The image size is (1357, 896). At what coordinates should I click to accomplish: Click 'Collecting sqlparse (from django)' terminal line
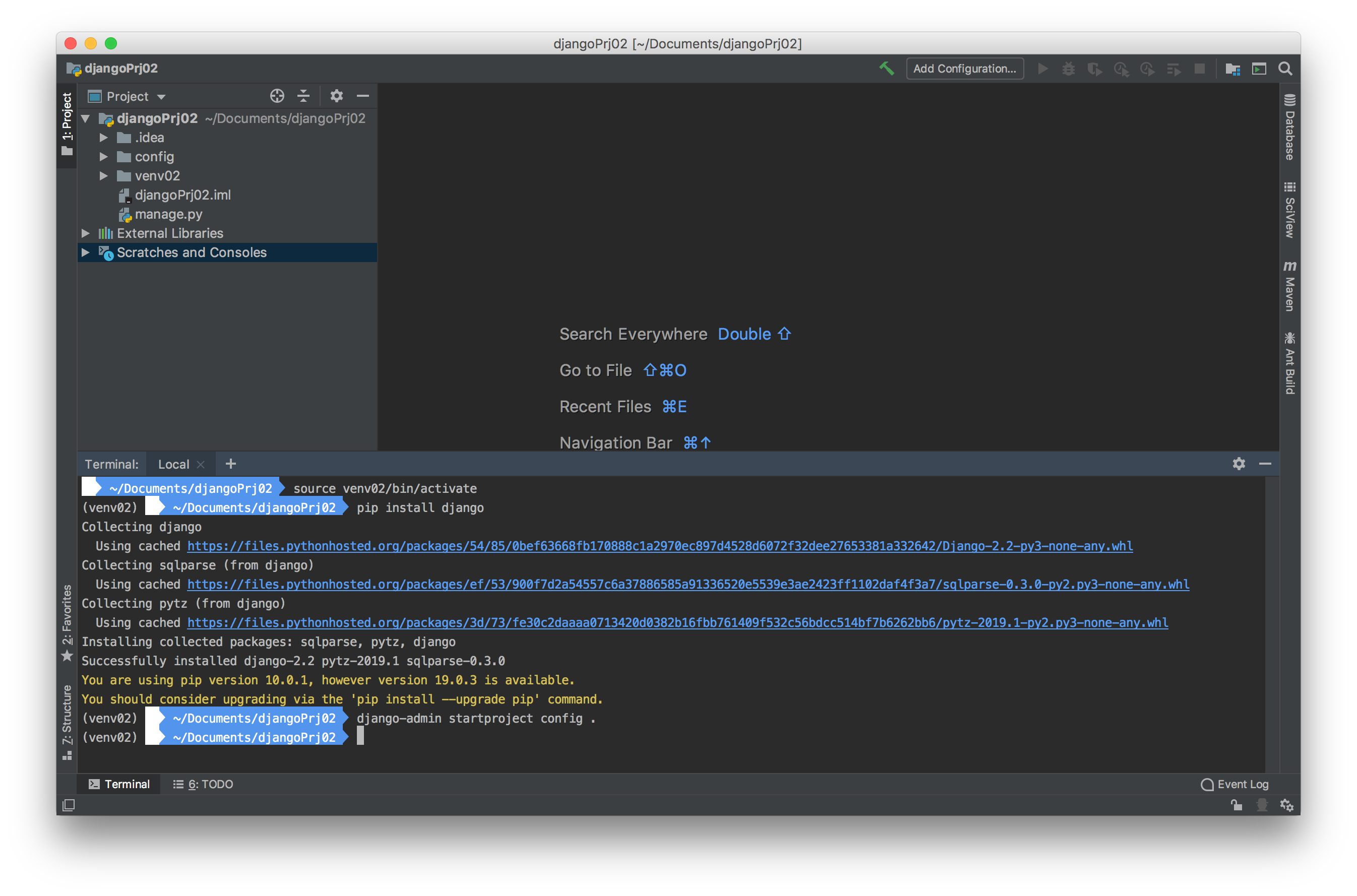(198, 566)
